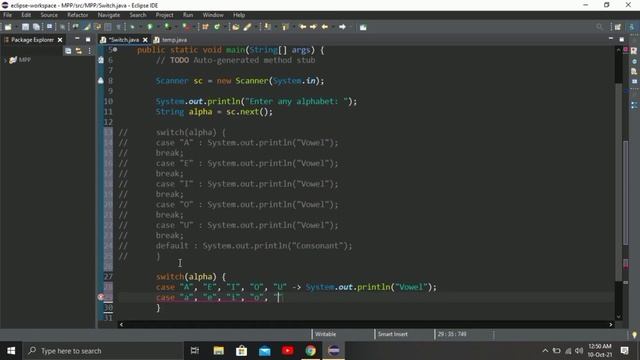Close the Switch.java editor tab
The image size is (640, 360).
pos(145,40)
